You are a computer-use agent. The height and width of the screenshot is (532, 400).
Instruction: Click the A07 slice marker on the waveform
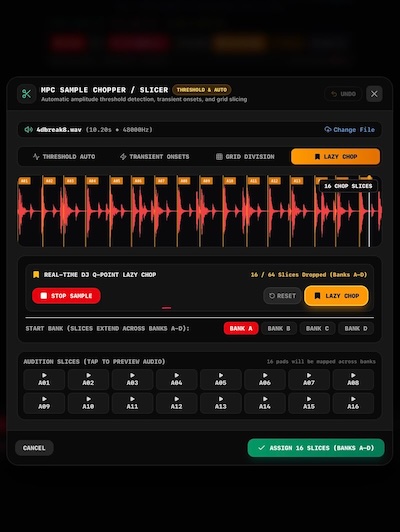pos(161,181)
